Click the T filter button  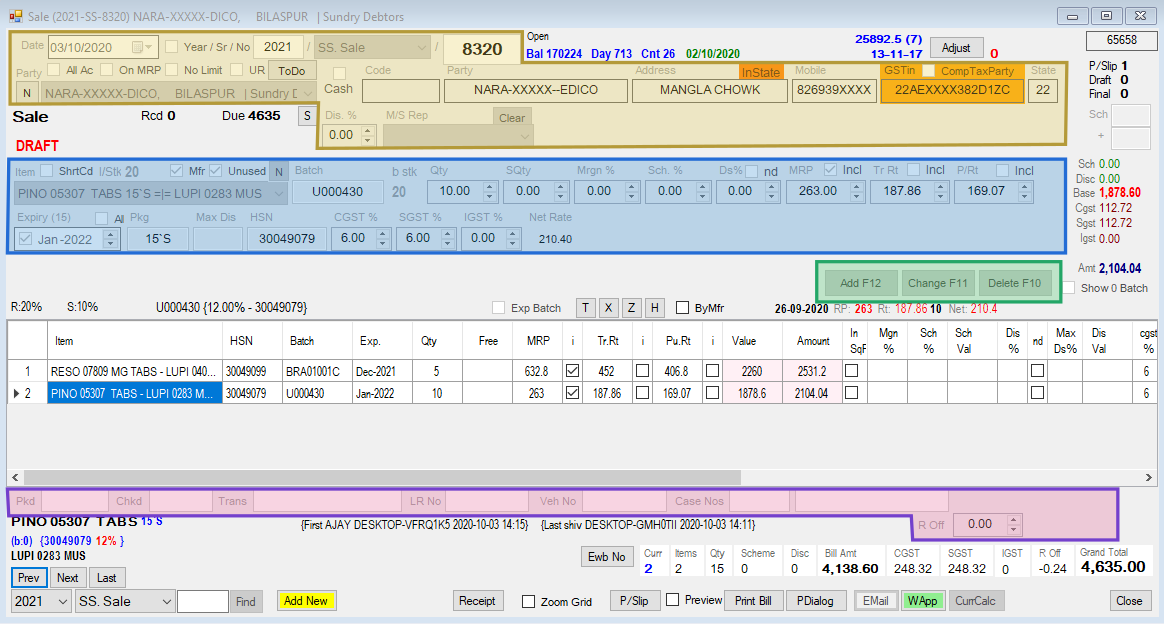(585, 308)
